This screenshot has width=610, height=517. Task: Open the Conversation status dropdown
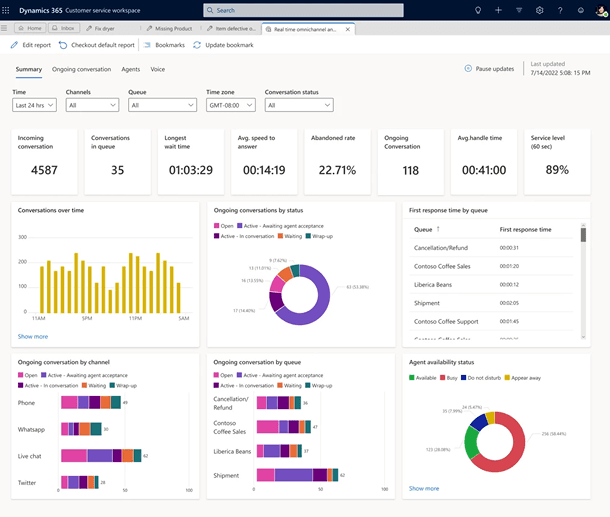(299, 105)
